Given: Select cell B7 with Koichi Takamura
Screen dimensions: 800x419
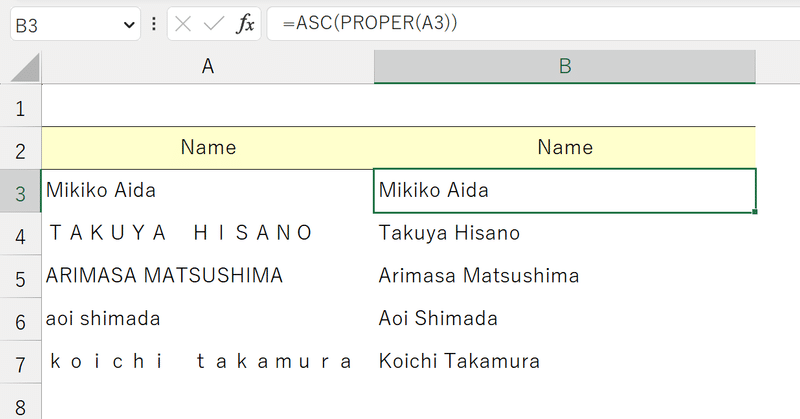Looking at the screenshot, I should 565,362.
